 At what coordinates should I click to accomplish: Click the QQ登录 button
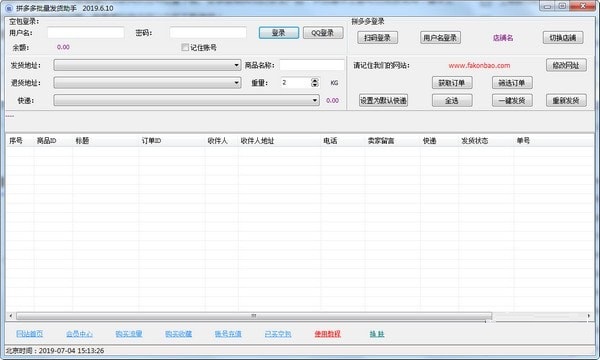(x=323, y=33)
